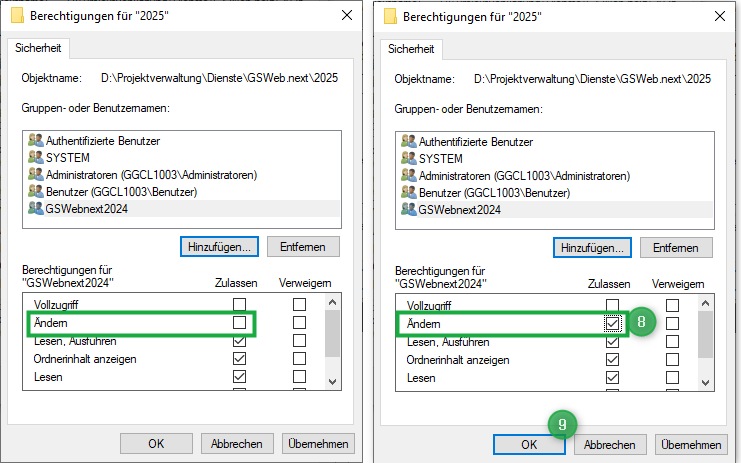This screenshot has height=463, width=741.
Task: Close the right Berechtigungen dialog
Action: [720, 16]
